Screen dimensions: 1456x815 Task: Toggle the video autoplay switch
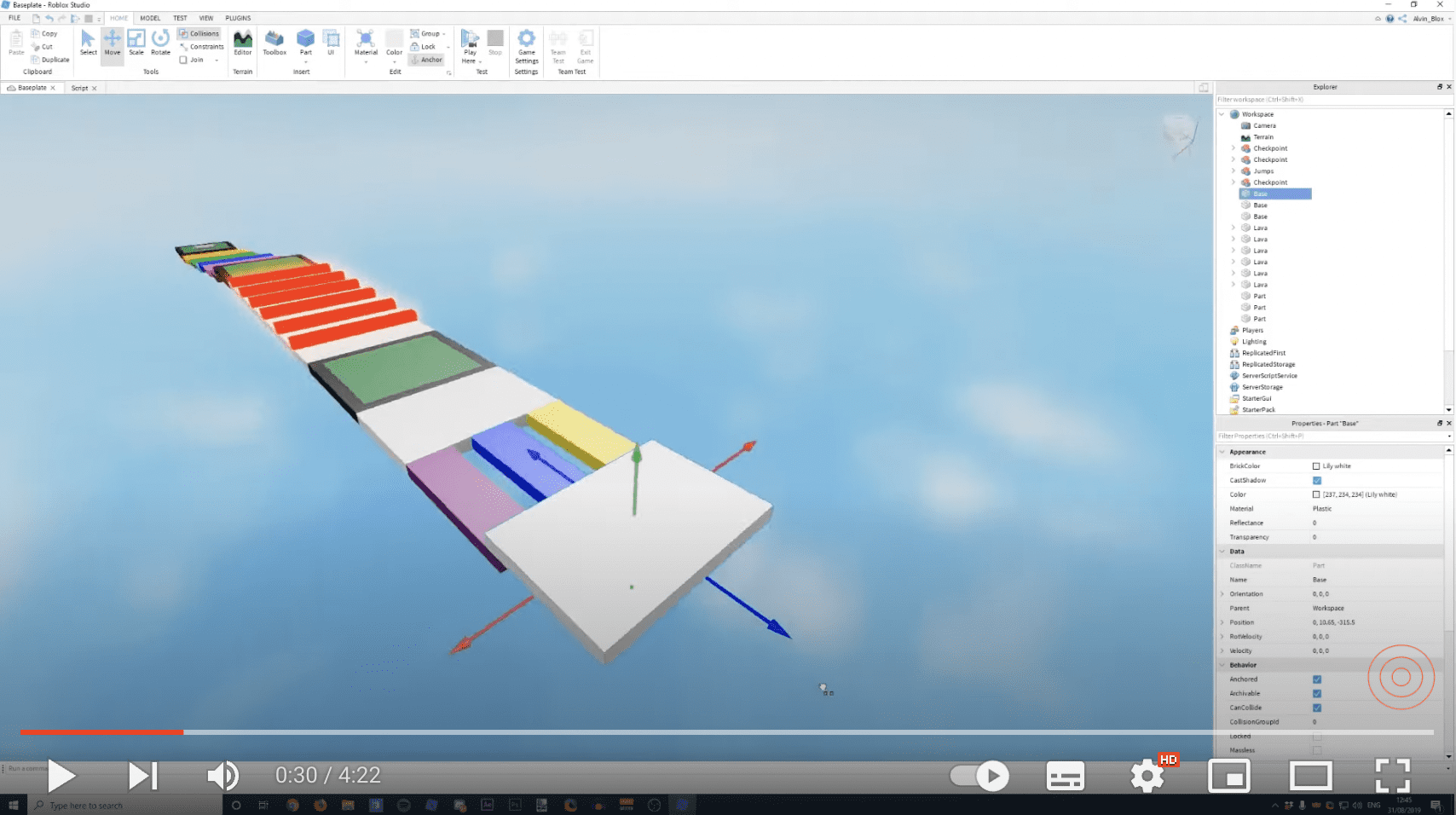[x=979, y=776]
